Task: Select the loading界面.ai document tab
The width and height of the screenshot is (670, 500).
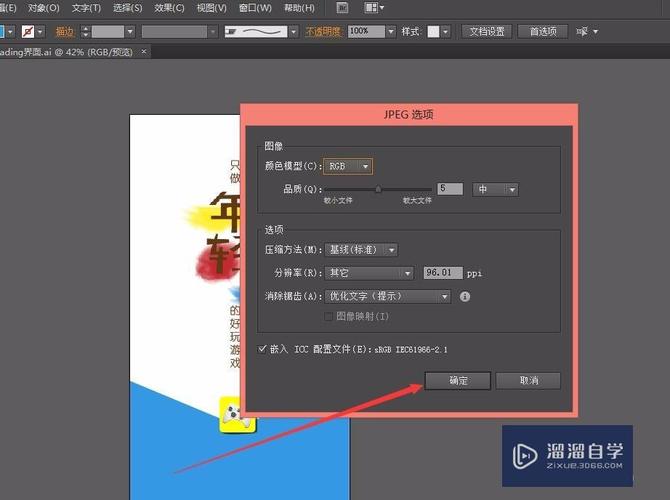Action: 66,52
